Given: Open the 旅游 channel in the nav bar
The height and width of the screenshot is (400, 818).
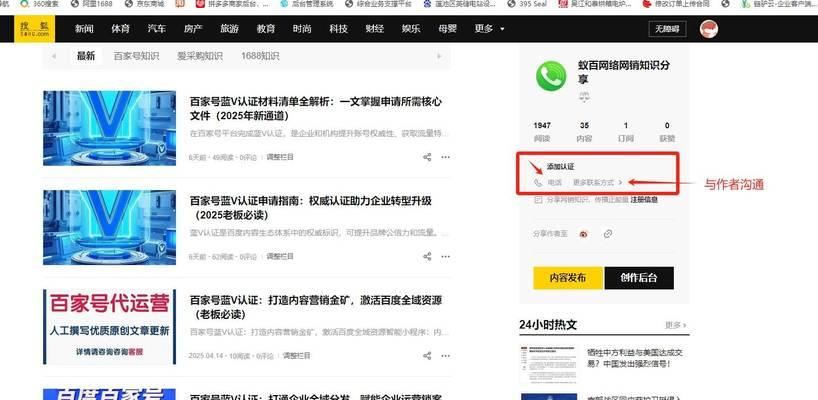Looking at the screenshot, I should click(x=230, y=29).
